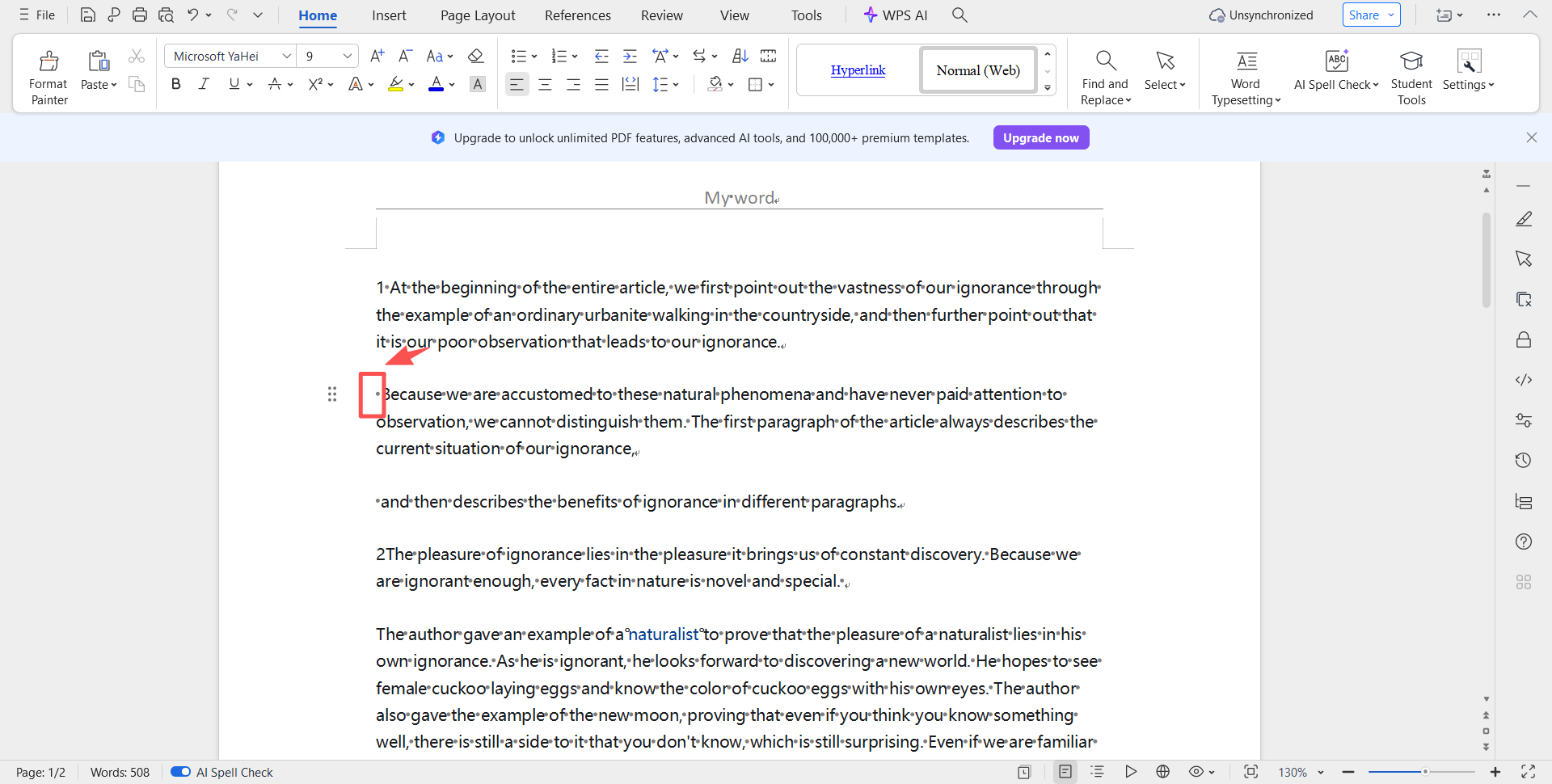Click the paragraph drag handle beside text
Viewport: 1552px width, 784px height.
pos(332,394)
